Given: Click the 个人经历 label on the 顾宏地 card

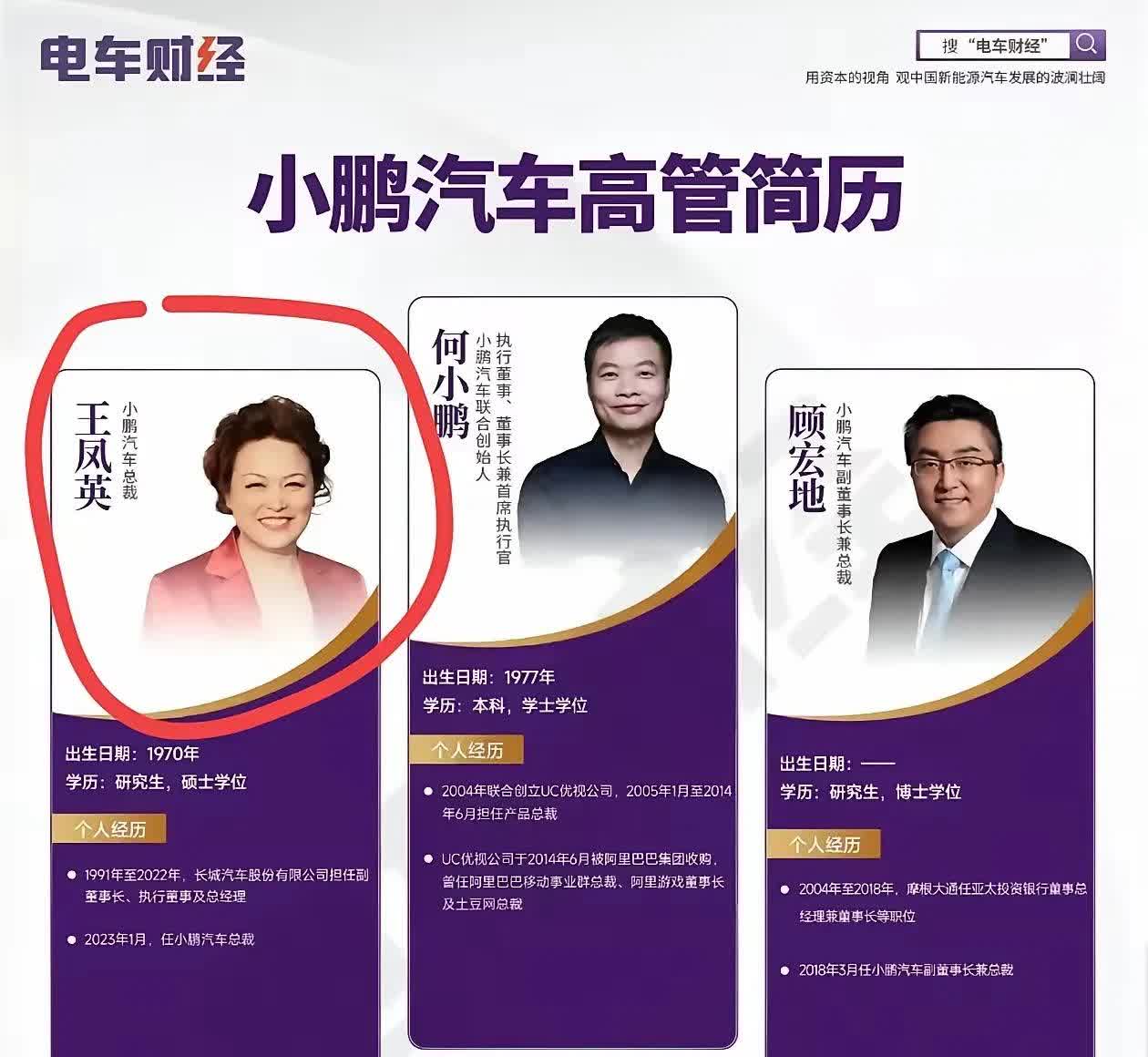Looking at the screenshot, I should coord(825,845).
